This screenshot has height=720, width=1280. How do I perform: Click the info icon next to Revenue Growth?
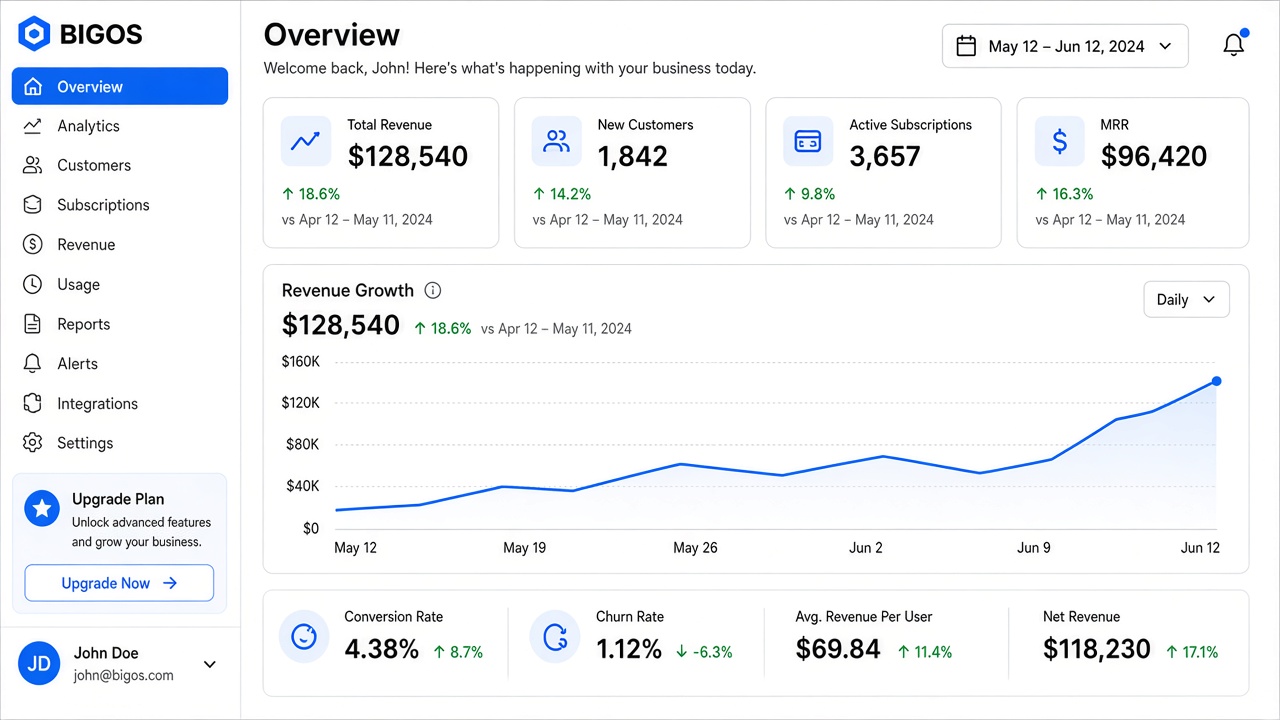[x=433, y=290]
